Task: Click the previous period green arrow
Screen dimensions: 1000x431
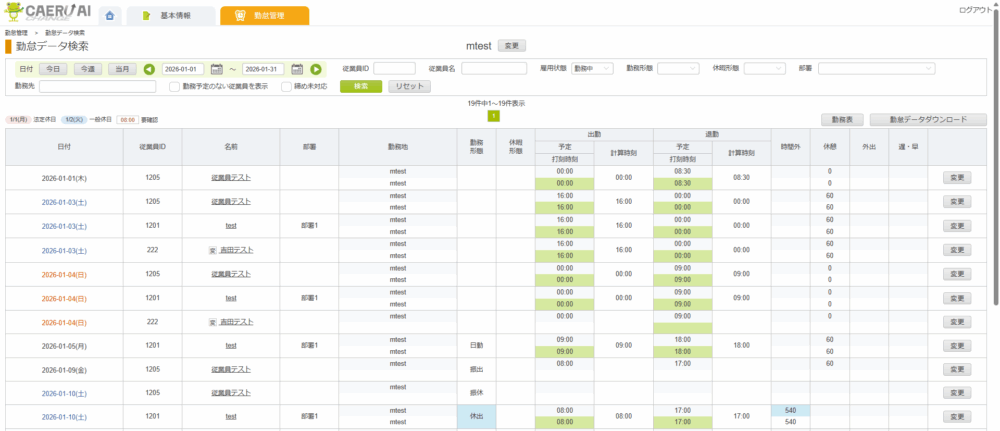Action: (x=149, y=69)
